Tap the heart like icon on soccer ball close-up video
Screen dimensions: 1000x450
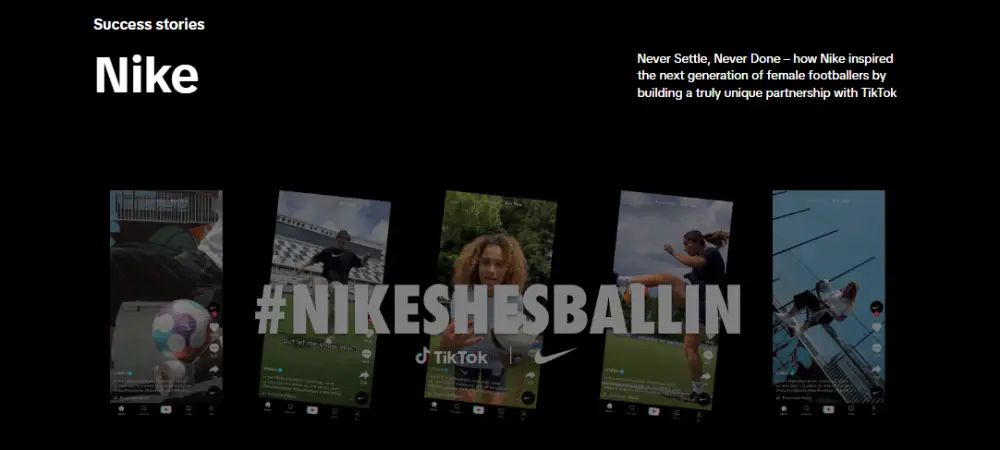pos(214,328)
